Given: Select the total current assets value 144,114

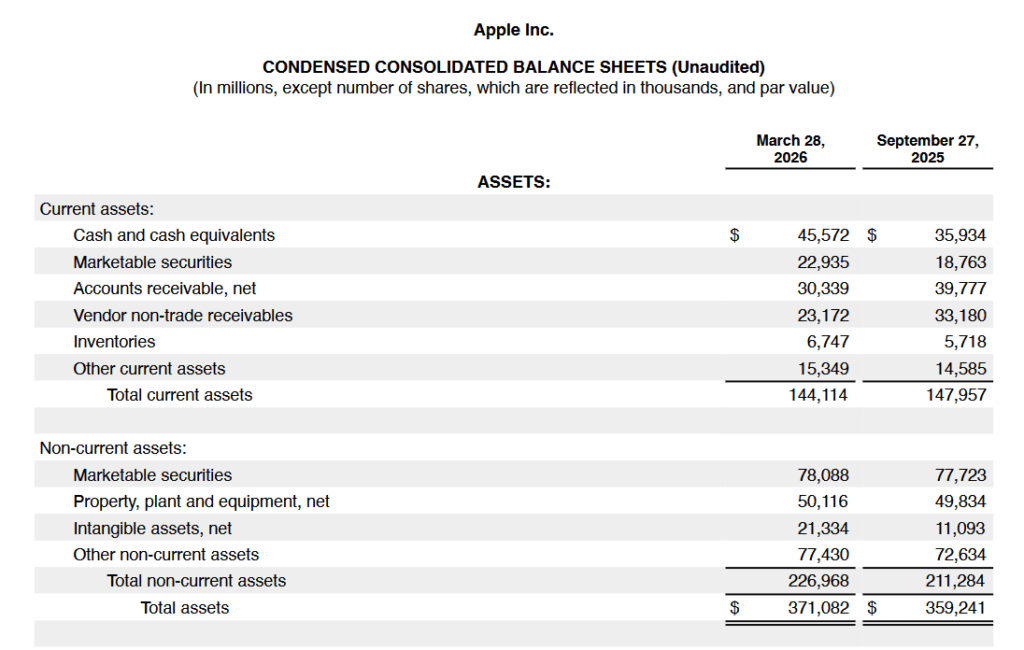Looking at the screenshot, I should tap(818, 395).
